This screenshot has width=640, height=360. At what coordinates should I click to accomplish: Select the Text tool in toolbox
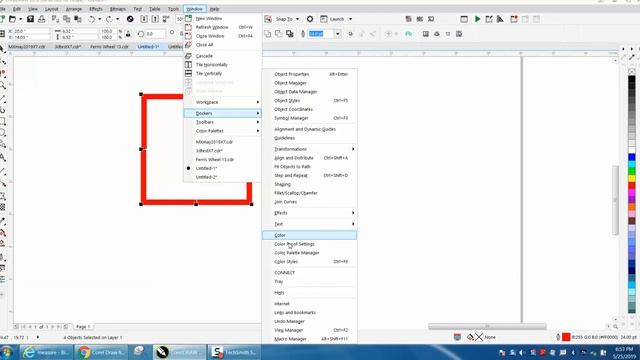[x=3, y=158]
